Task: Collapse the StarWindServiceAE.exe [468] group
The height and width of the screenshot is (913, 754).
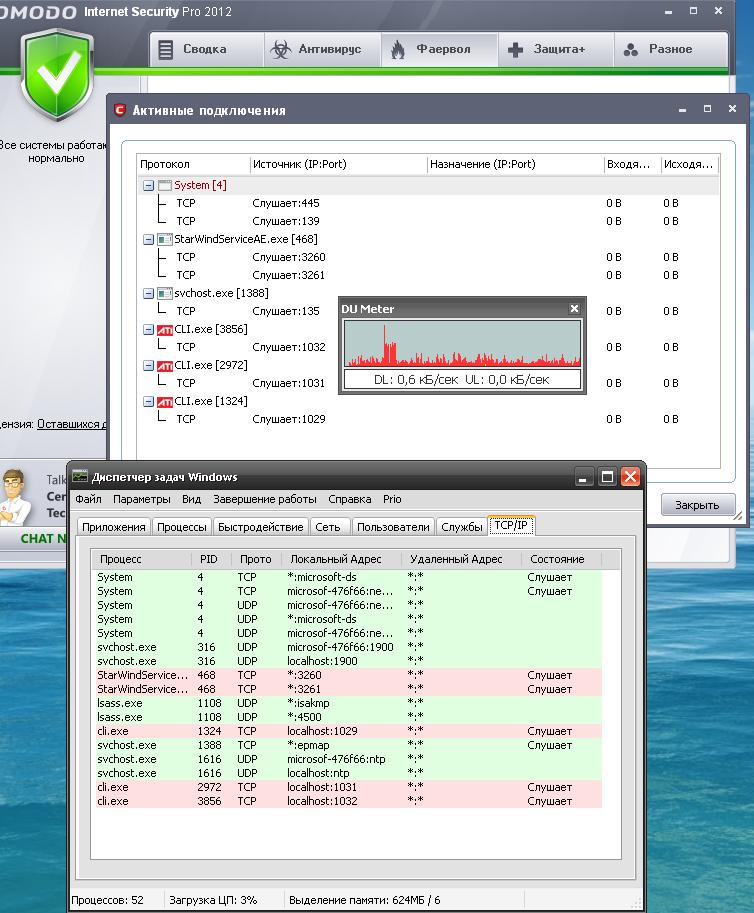Action: [x=148, y=239]
